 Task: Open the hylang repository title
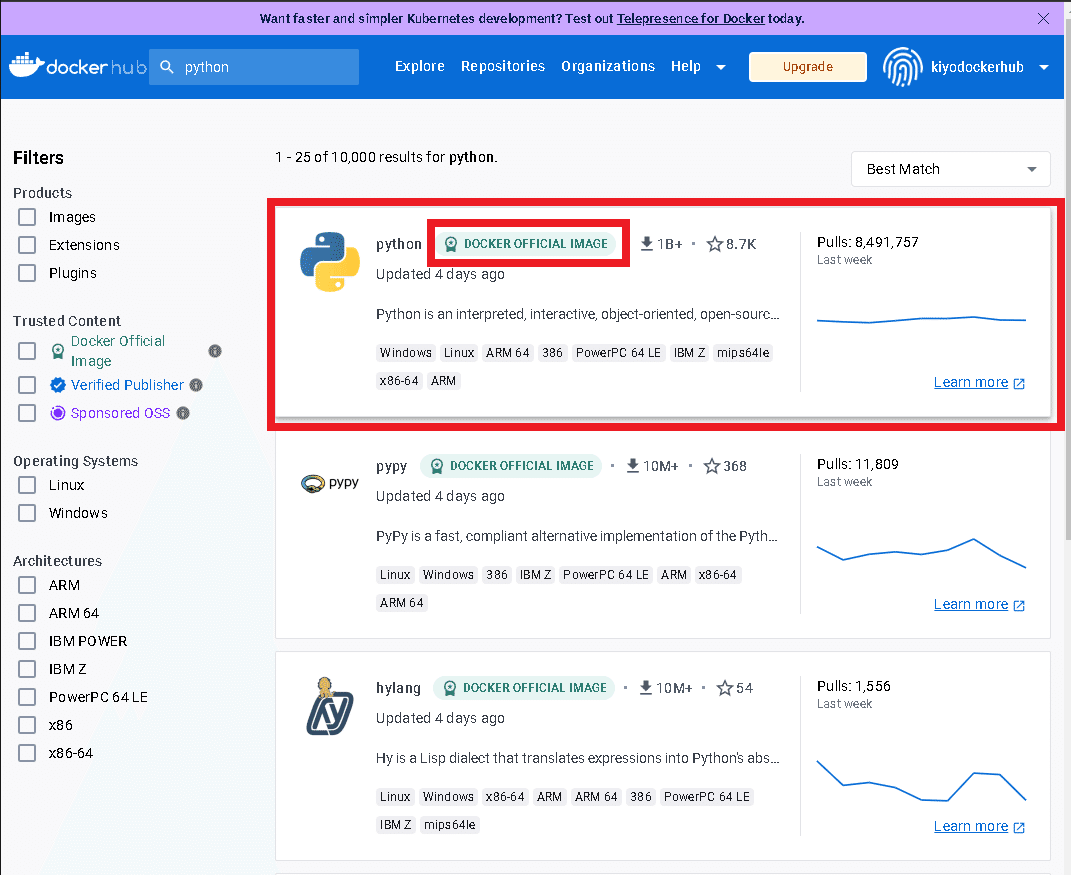coord(398,688)
